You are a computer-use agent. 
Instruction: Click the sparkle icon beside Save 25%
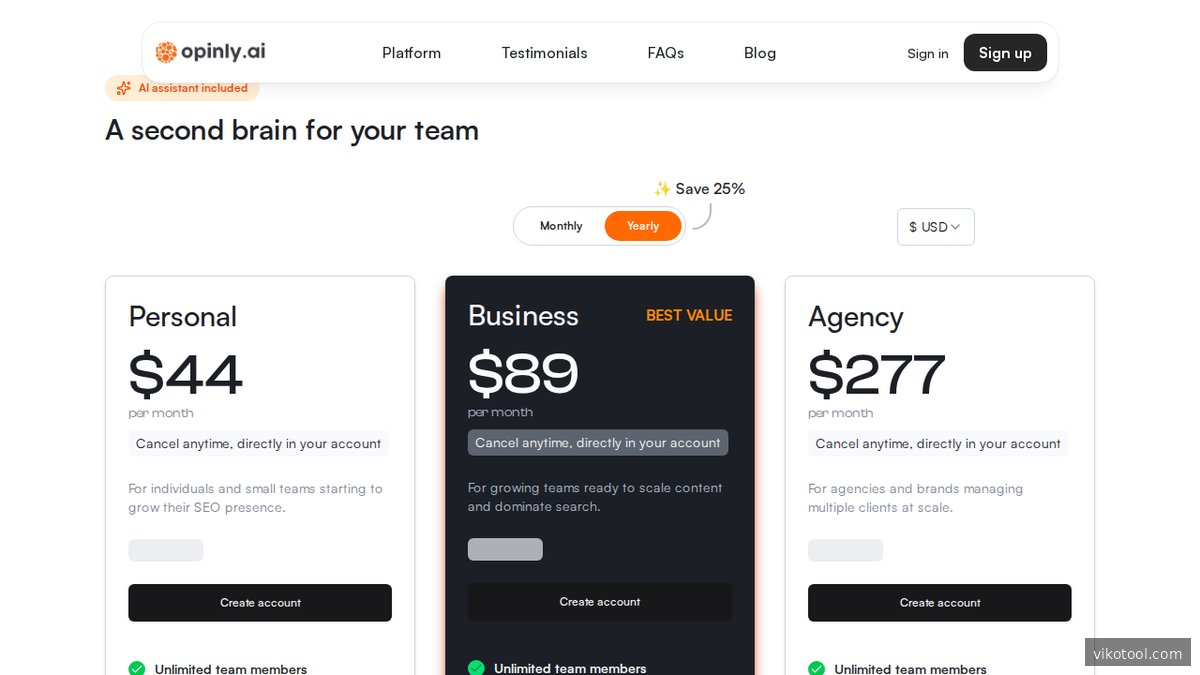pos(662,188)
